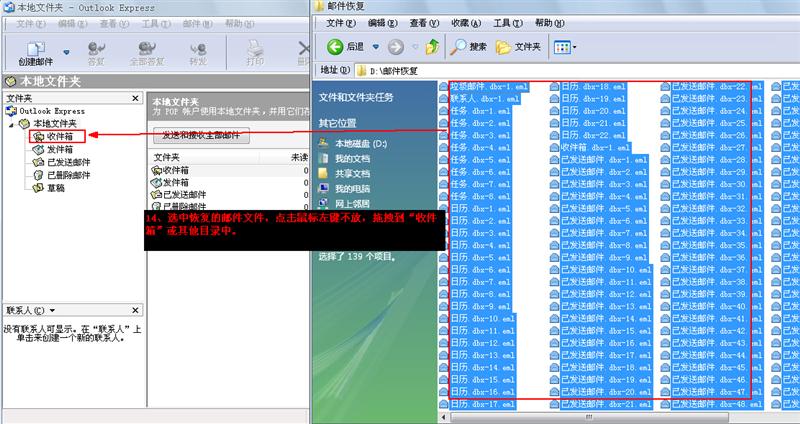The height and width of the screenshot is (424, 800).
Task: Select 收件箱 in the folder tree
Action: coord(60,136)
